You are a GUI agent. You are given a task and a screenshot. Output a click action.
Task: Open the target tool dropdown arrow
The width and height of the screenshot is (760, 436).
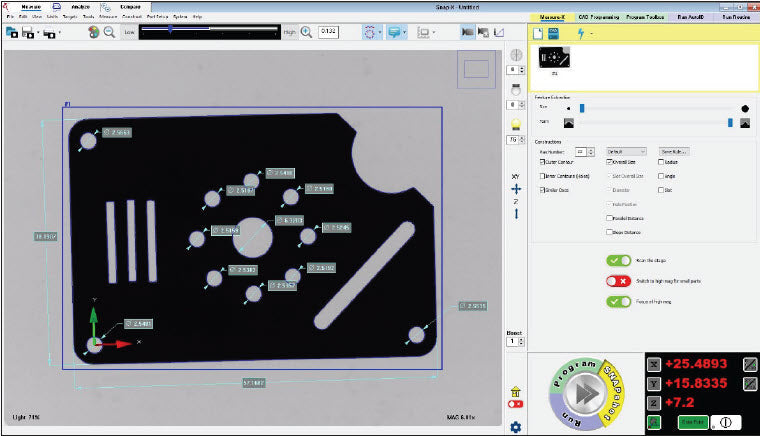point(380,32)
